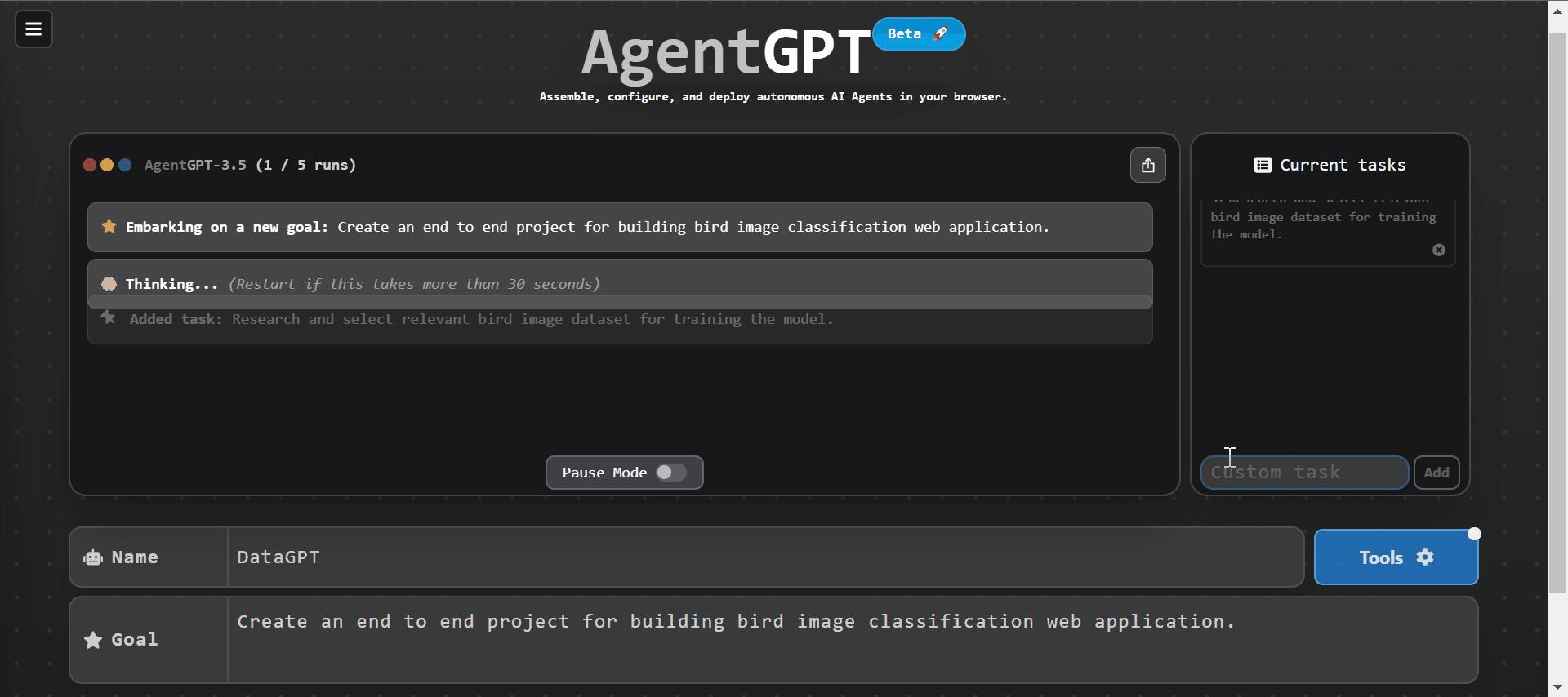
Task: Click the Name field containing DataGPT
Action: point(765,557)
